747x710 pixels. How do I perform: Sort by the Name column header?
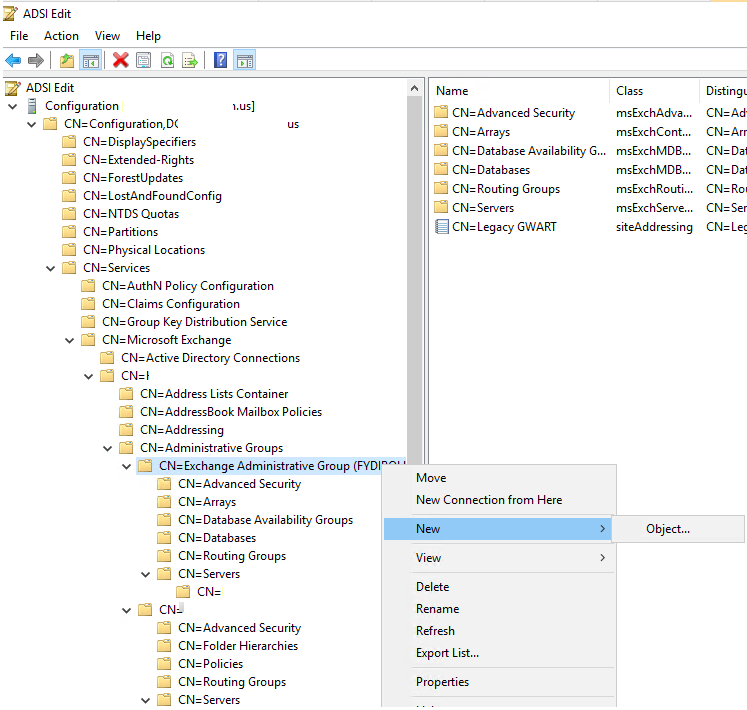coord(519,91)
